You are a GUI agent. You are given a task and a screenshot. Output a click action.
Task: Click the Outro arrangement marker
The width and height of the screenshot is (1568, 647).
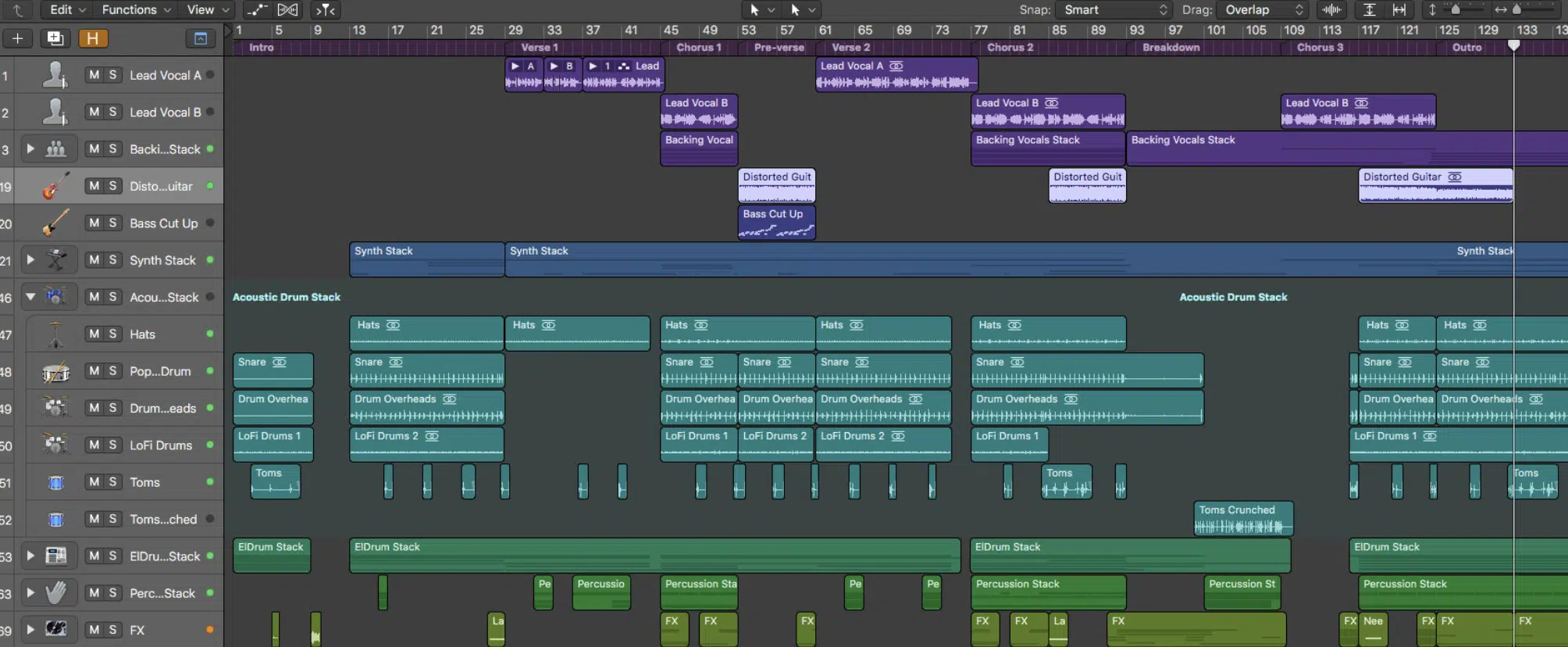coord(1466,47)
